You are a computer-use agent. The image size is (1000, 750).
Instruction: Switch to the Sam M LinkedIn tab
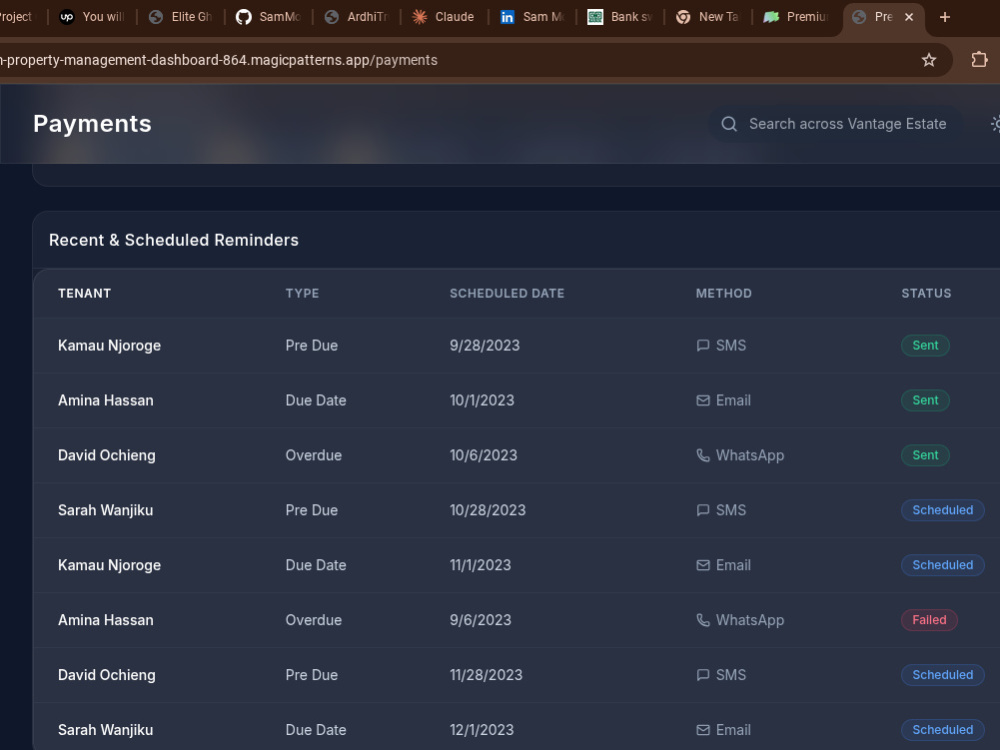(532, 17)
